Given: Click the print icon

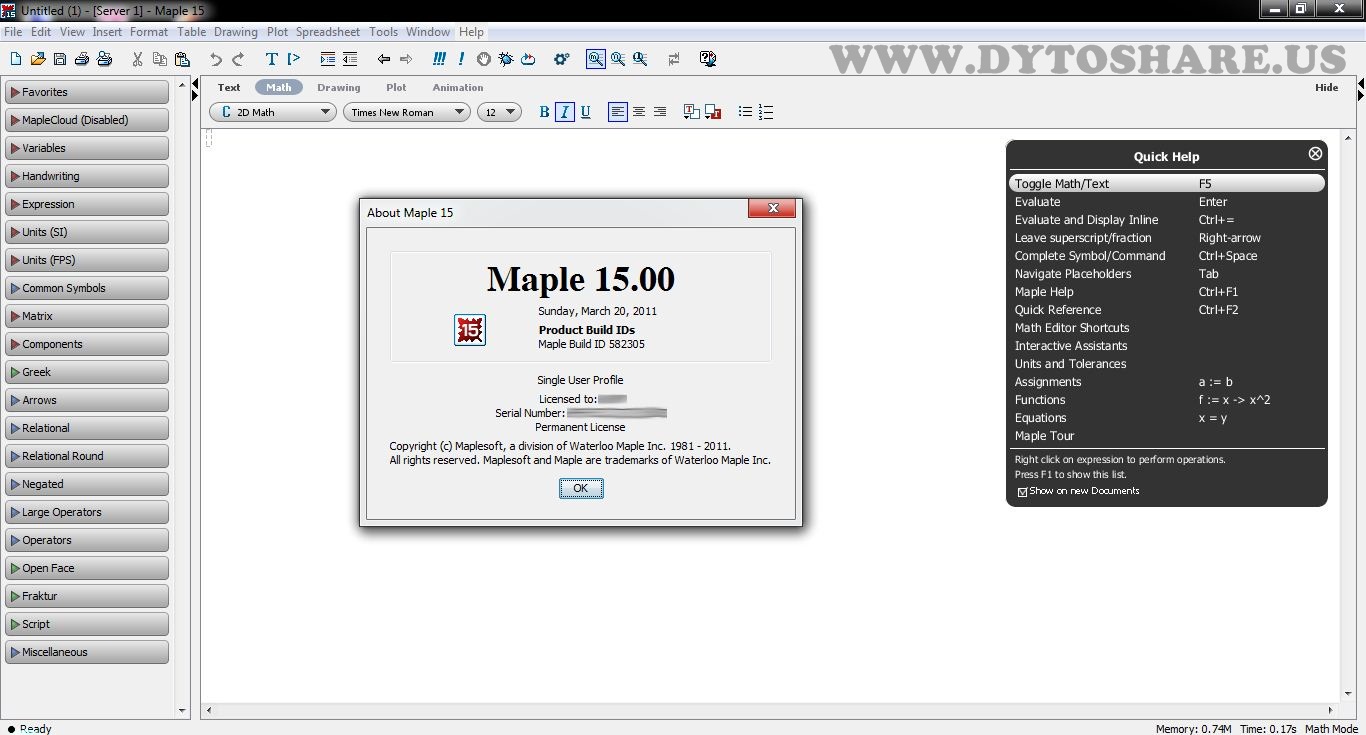Looking at the screenshot, I should [x=82, y=59].
